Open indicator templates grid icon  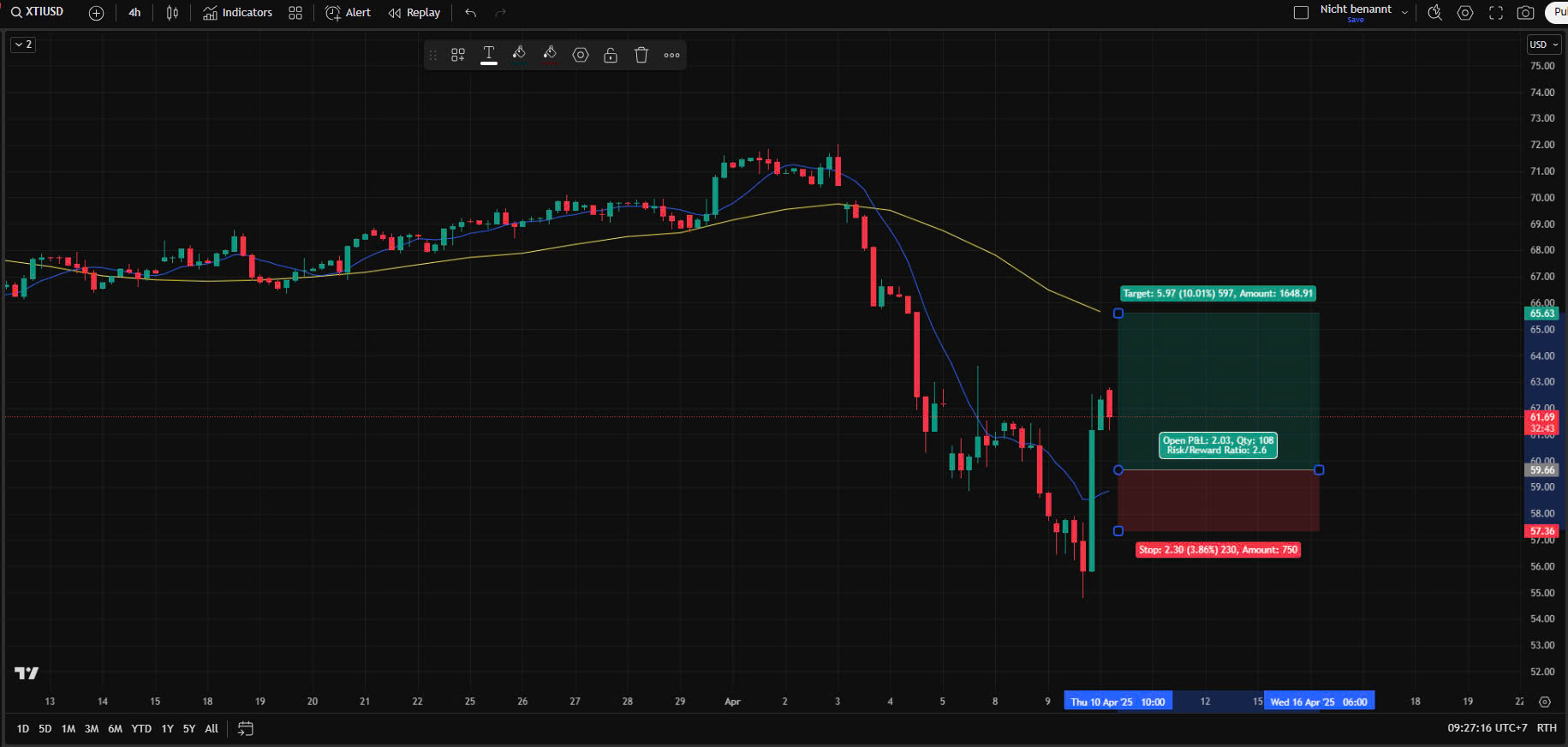[x=295, y=13]
